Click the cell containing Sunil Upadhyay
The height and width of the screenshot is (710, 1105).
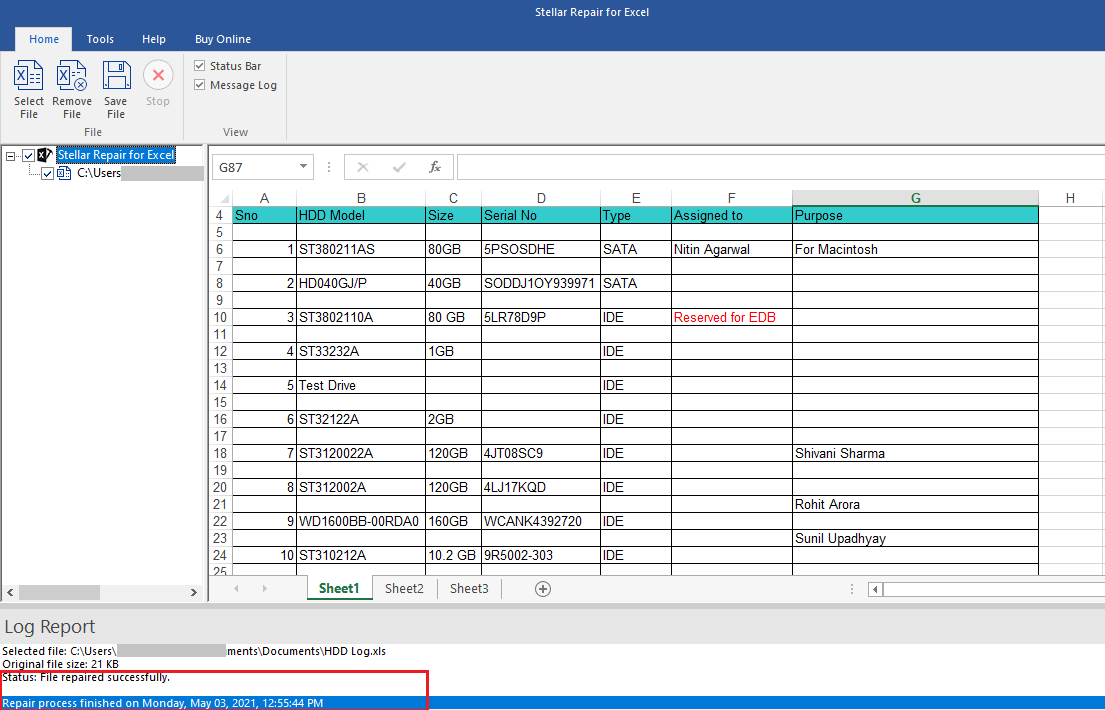point(915,539)
